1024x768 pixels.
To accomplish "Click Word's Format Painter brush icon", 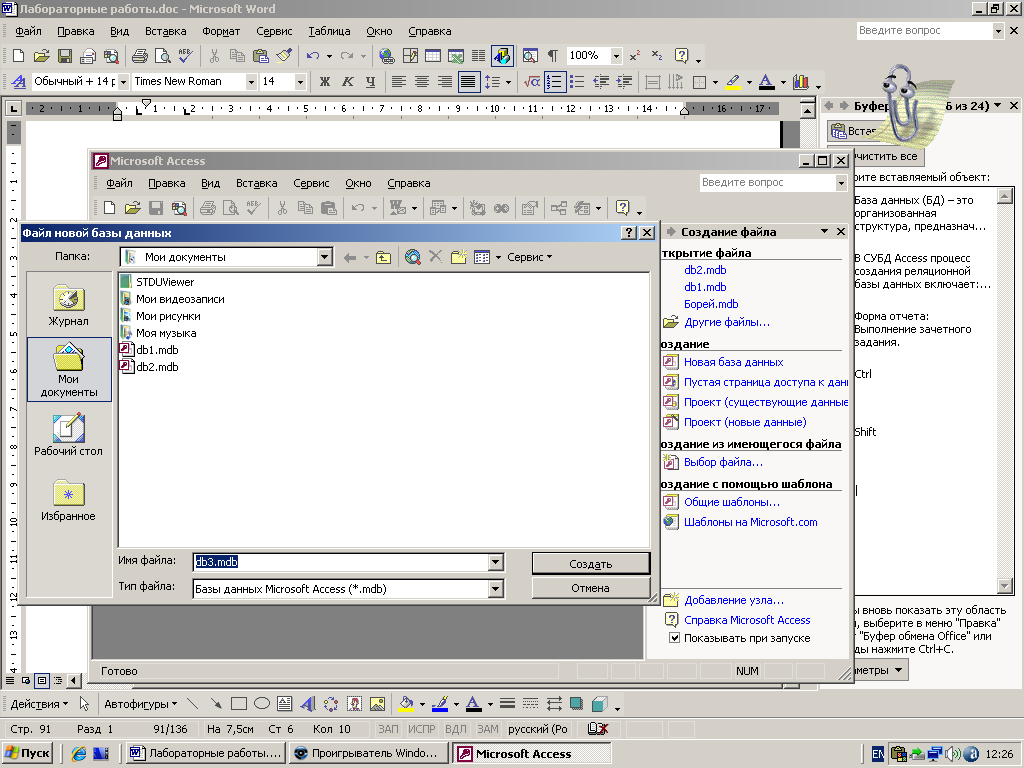I will pyautogui.click(x=284, y=56).
